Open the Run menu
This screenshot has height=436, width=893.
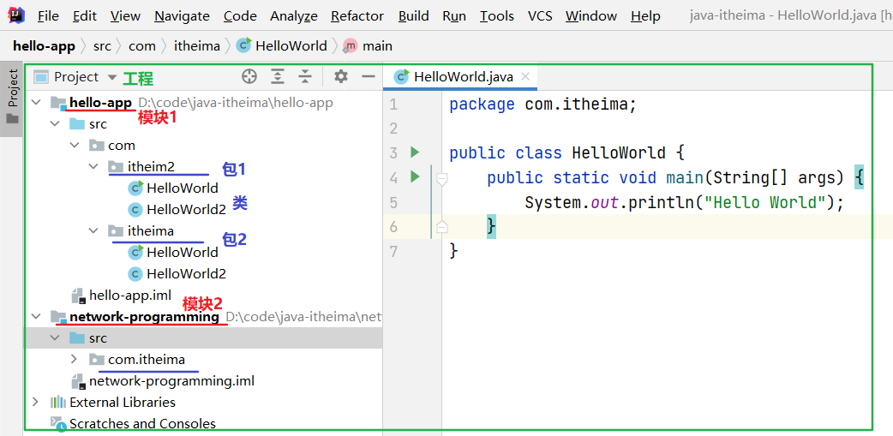click(454, 16)
